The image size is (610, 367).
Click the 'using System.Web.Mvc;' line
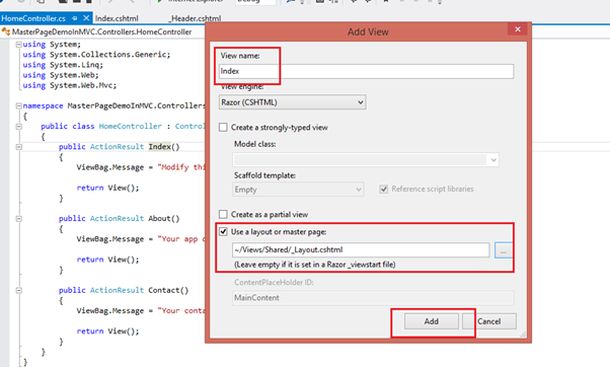pyautogui.click(x=69, y=85)
